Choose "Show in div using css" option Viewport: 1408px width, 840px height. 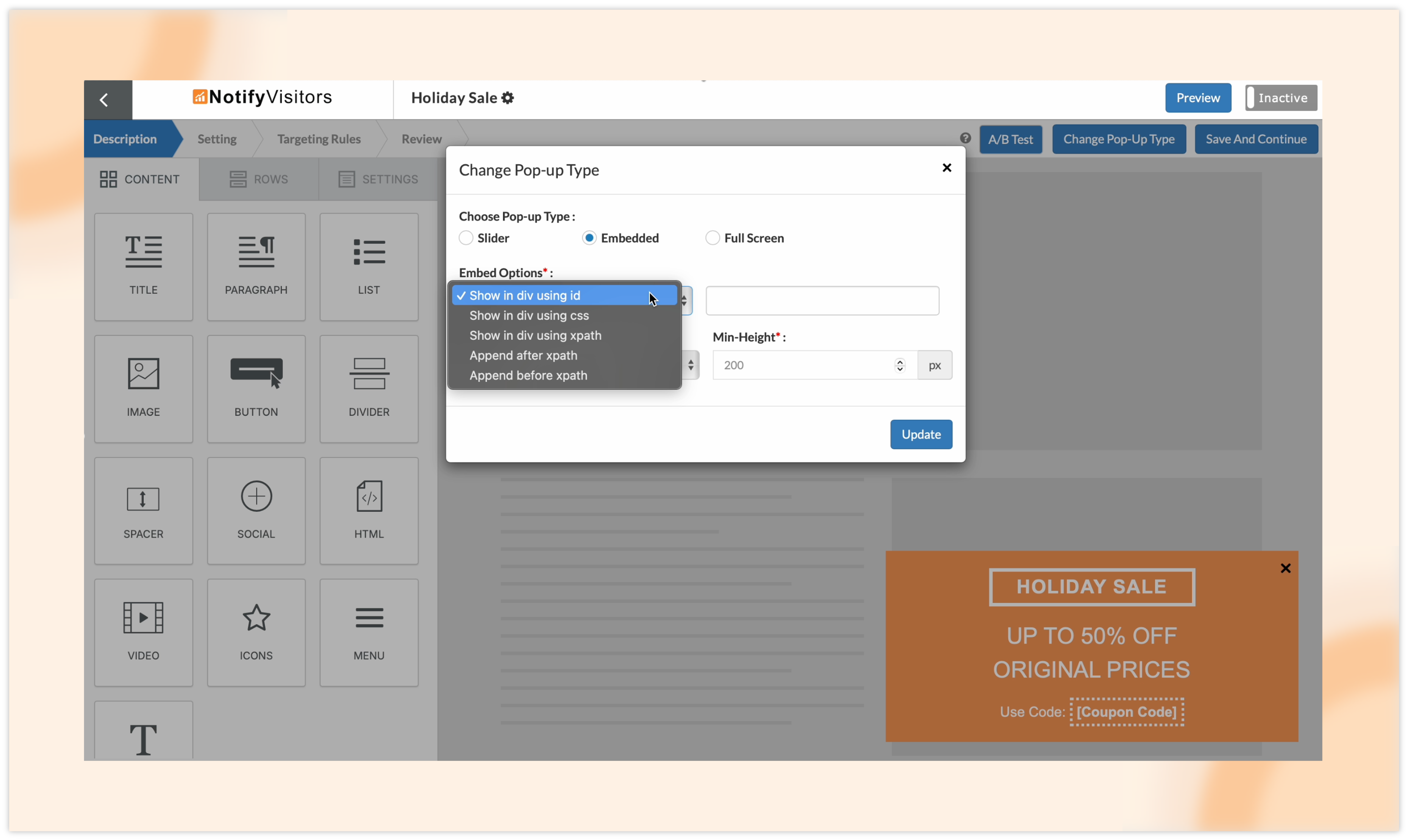529,315
